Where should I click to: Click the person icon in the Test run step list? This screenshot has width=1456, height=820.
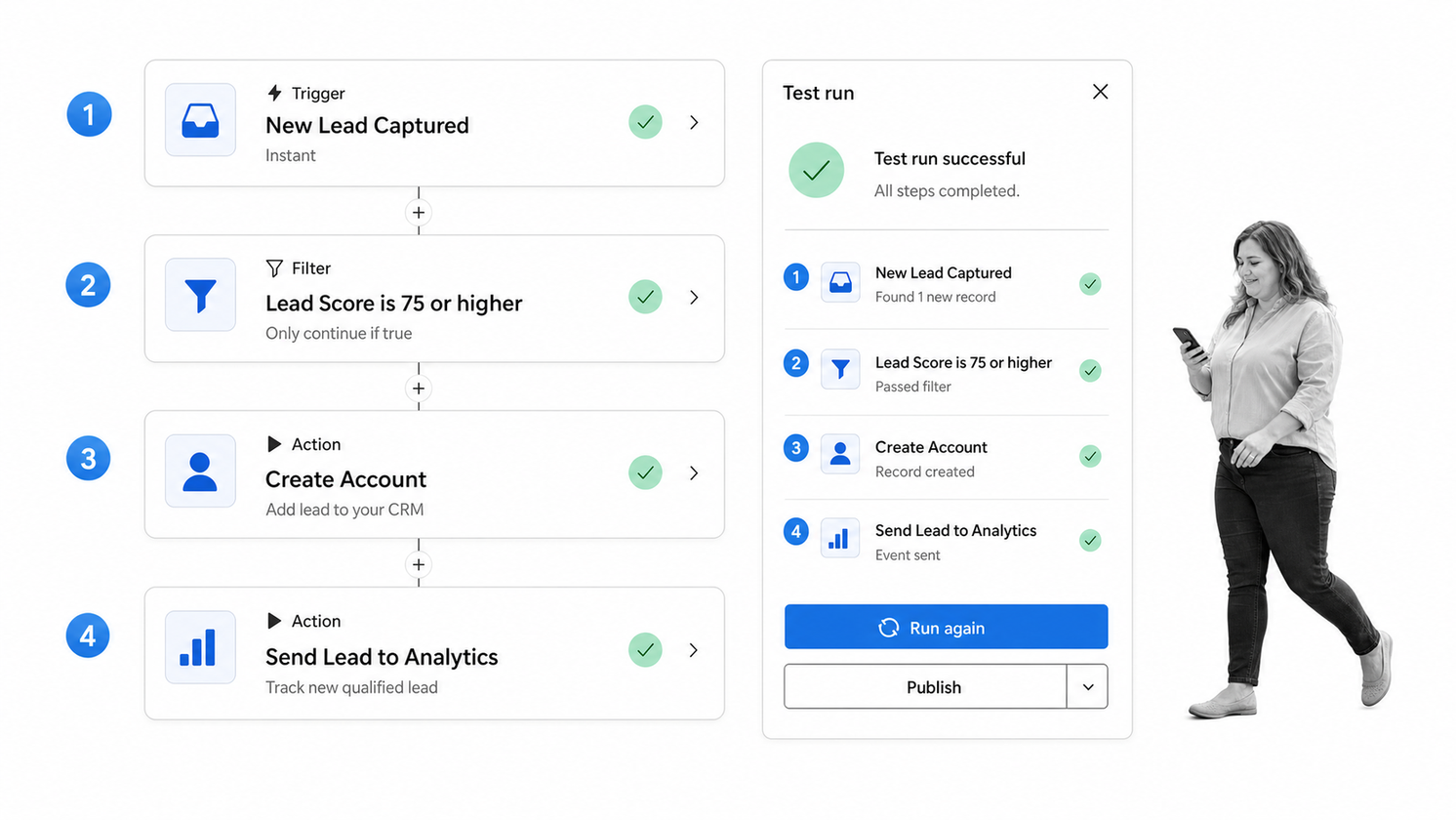(840, 454)
